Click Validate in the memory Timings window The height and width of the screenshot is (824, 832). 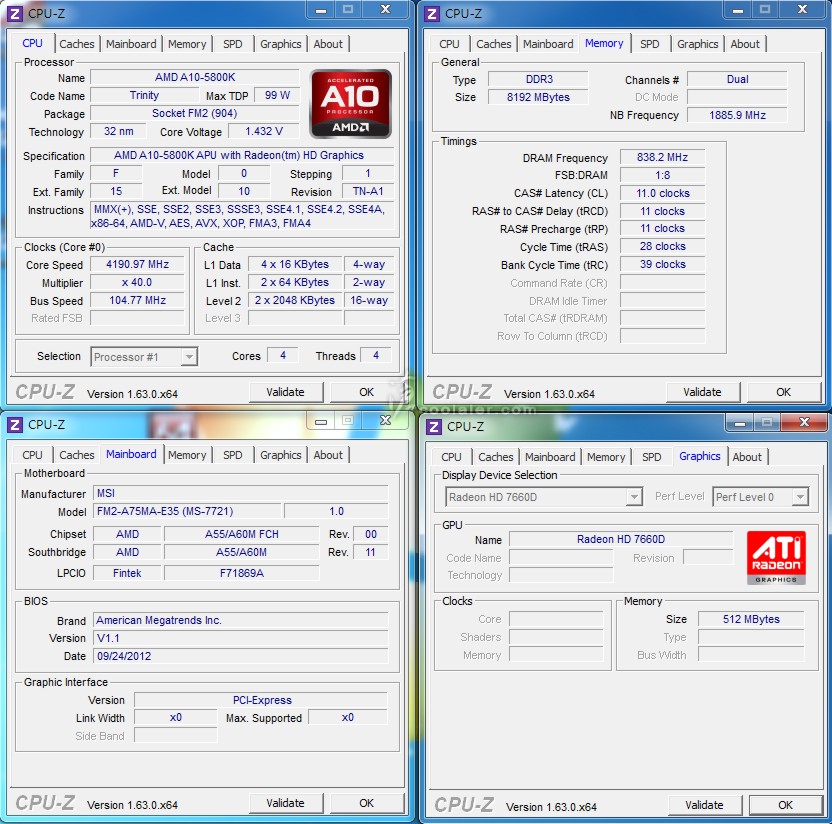point(702,392)
